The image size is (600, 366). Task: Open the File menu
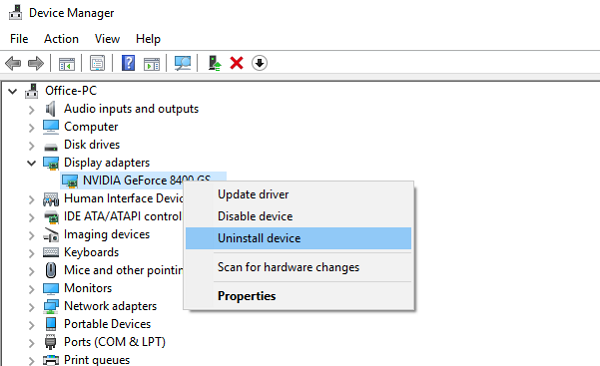19,39
